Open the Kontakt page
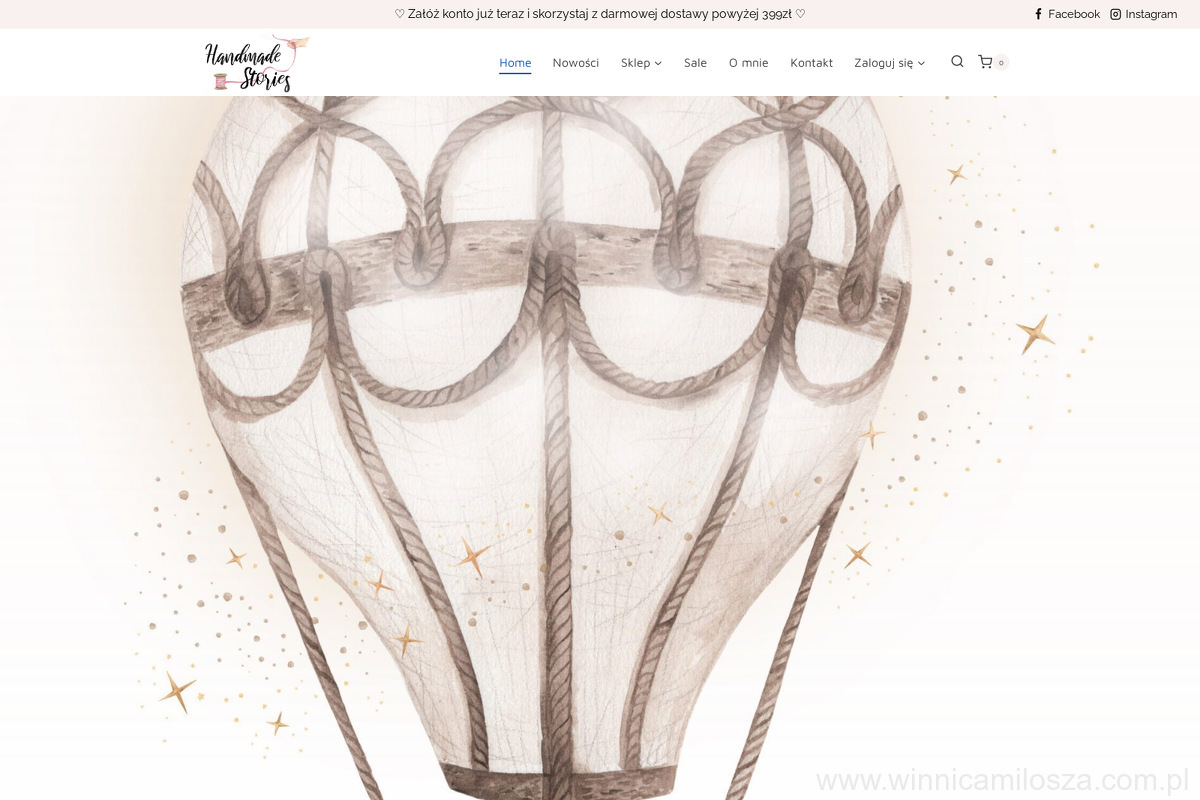The image size is (1200, 800). (x=811, y=63)
